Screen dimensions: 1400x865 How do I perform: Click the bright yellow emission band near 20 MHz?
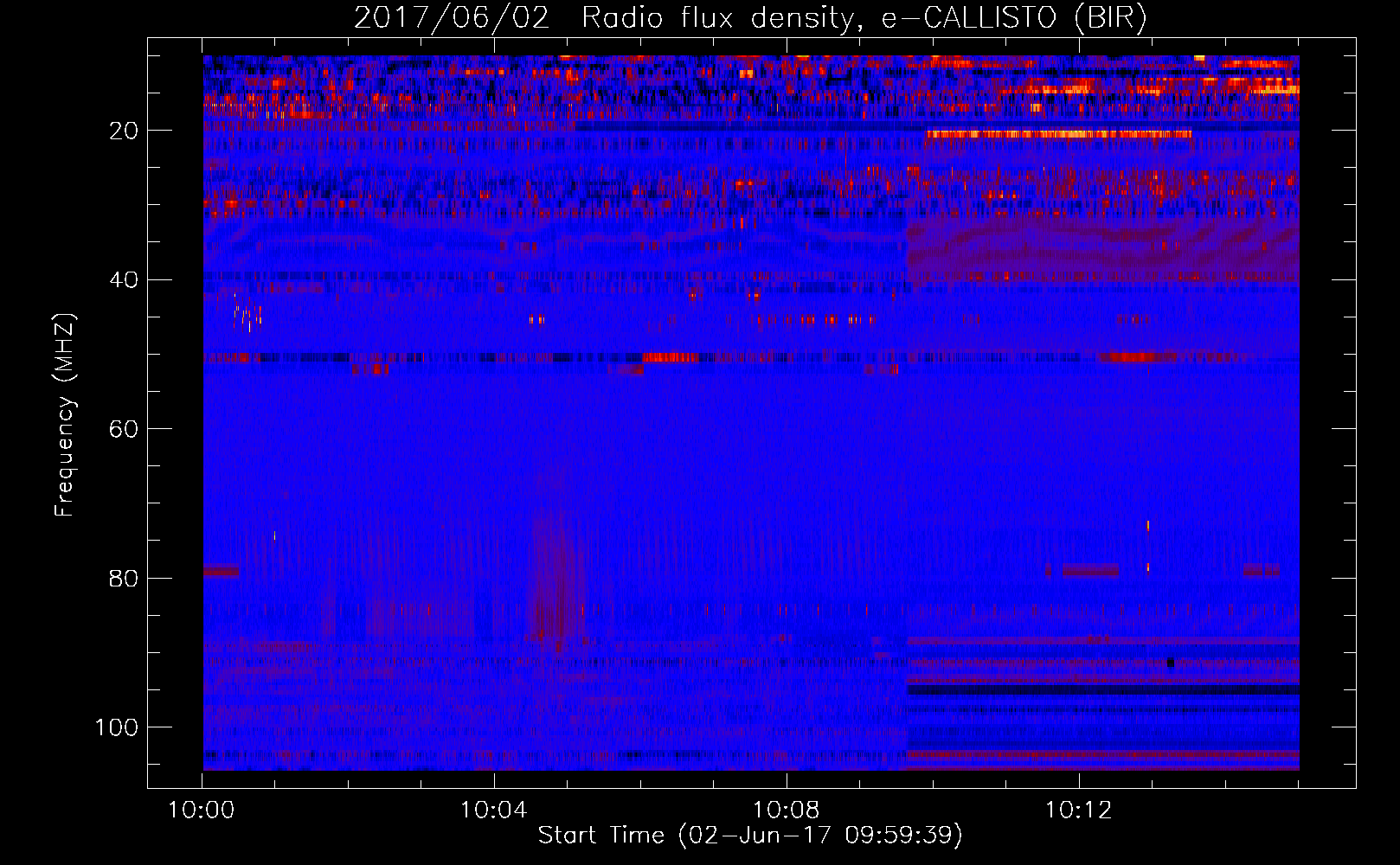pyautogui.click(x=1059, y=134)
